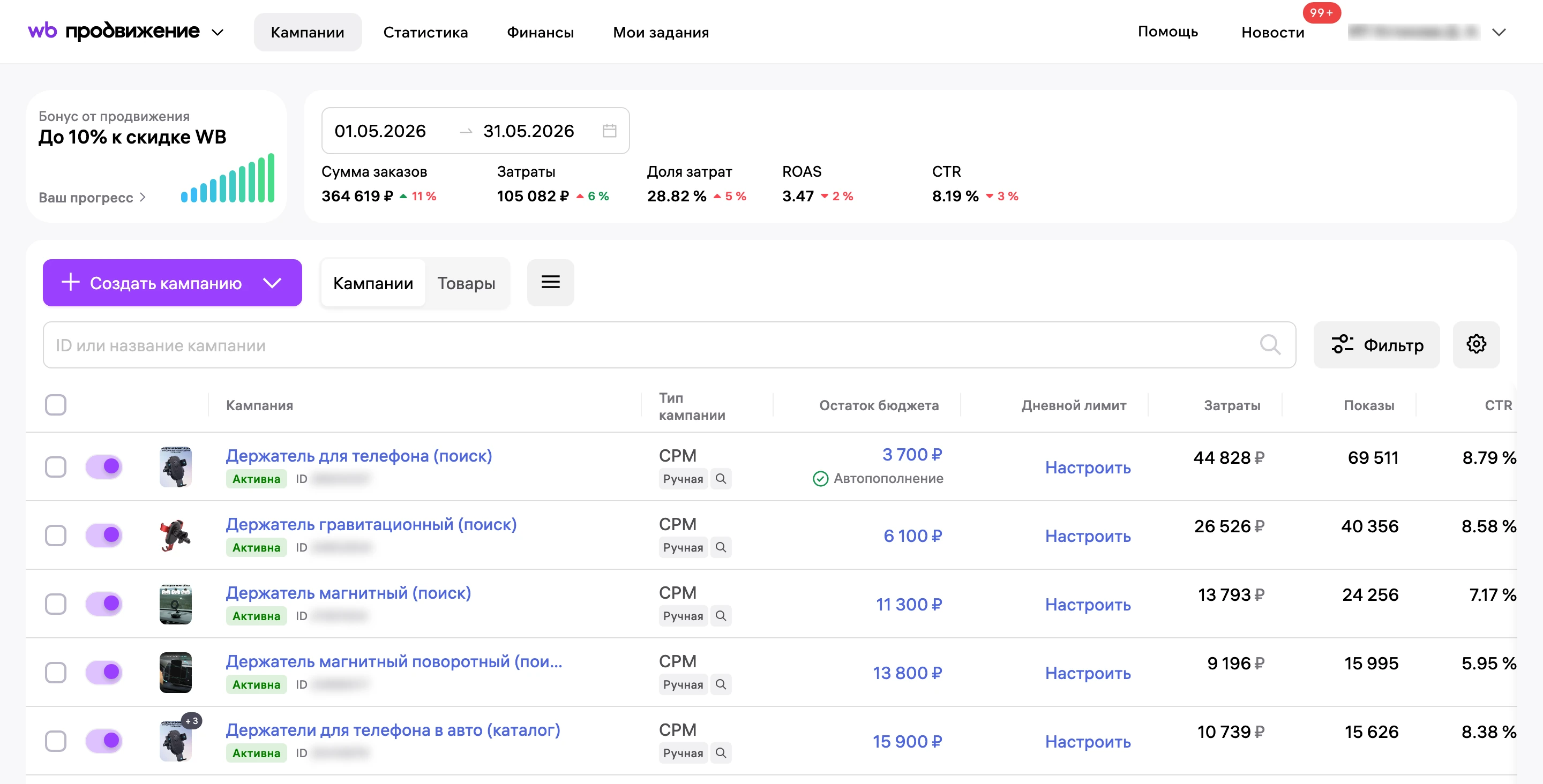Click Настроить daily limit for Держатель магнитный (поиск)
This screenshot has height=784, width=1543.
tap(1088, 604)
